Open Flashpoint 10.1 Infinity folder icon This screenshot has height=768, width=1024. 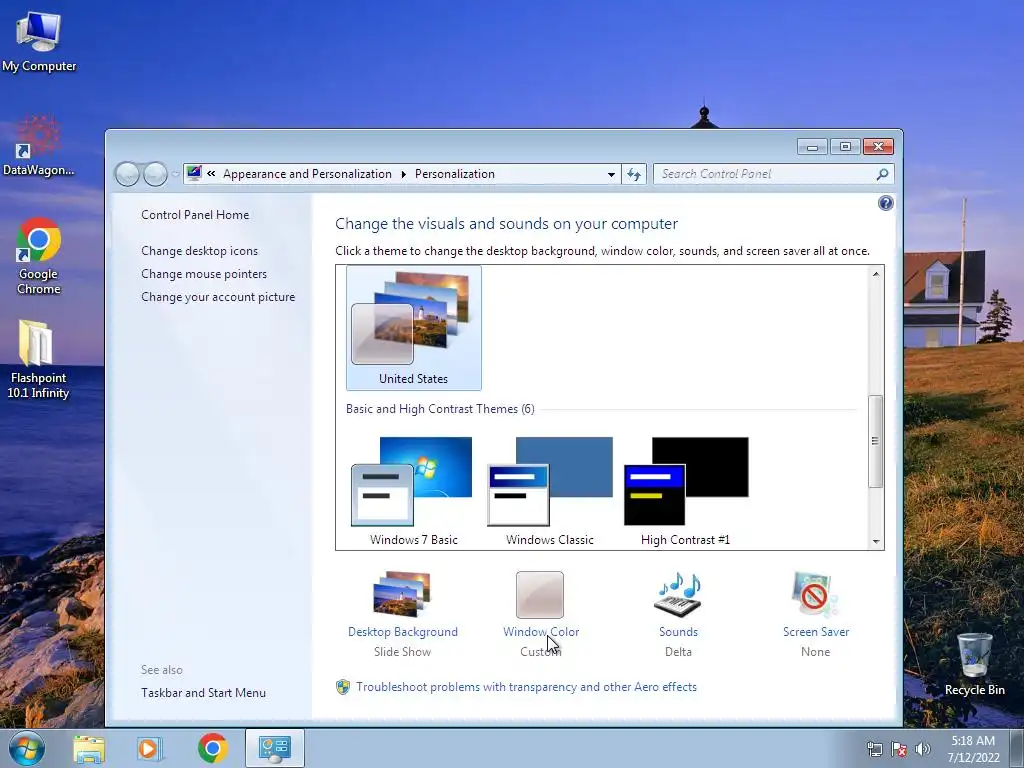[37, 358]
